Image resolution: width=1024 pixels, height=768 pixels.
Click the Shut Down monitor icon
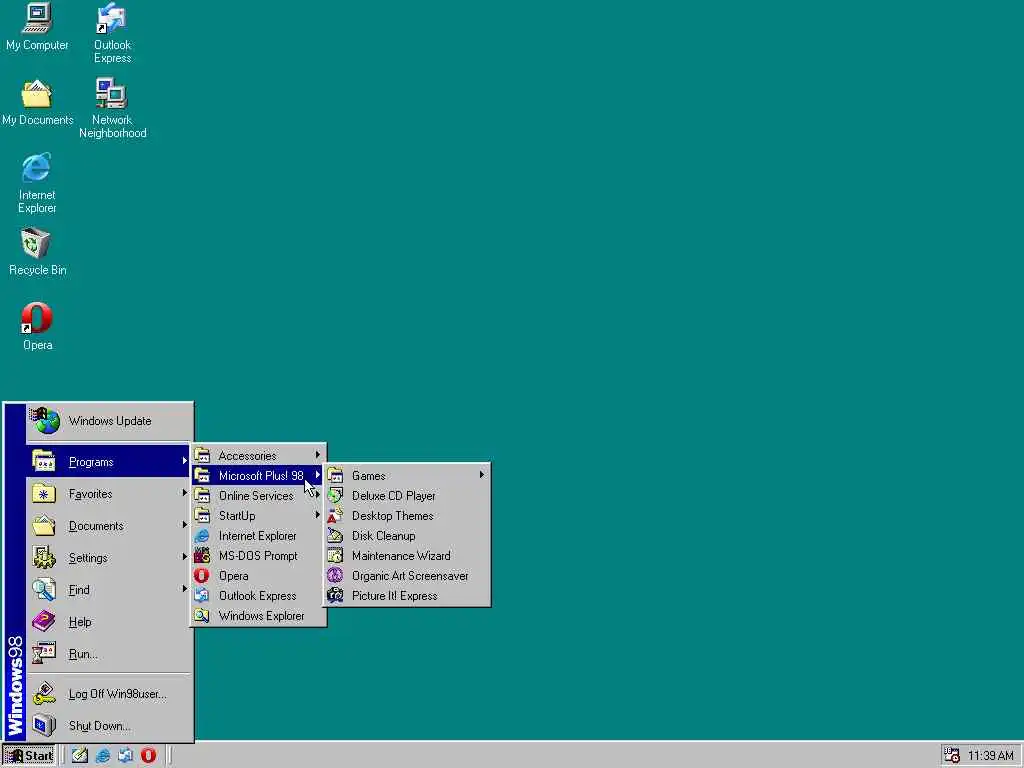pos(44,726)
